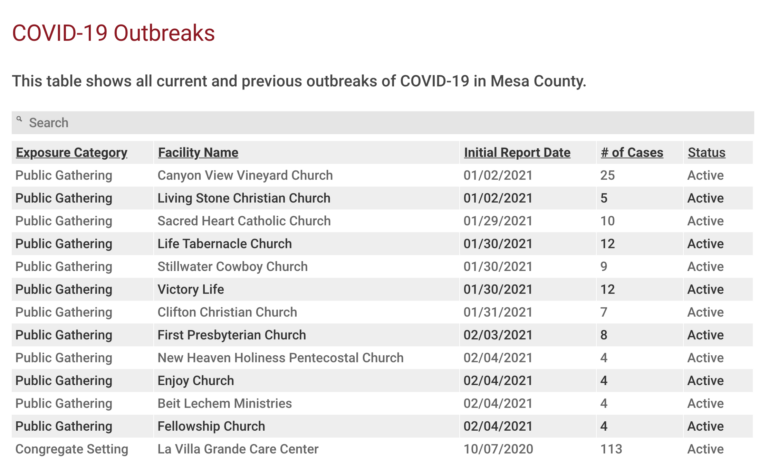Sort table by Status column header
The image size is (768, 459).
[706, 152]
